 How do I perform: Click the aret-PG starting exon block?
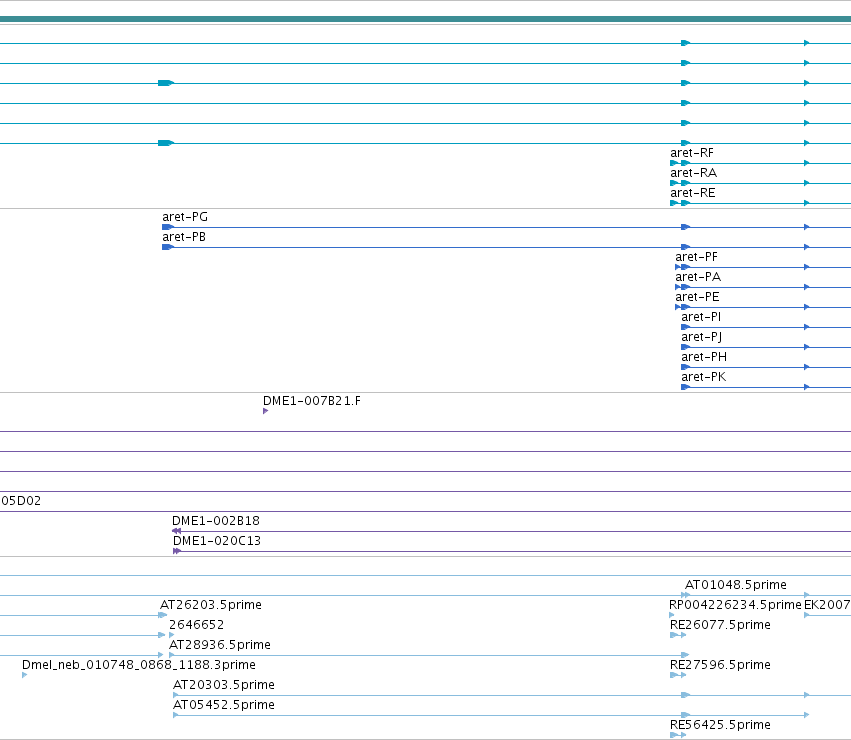168,227
